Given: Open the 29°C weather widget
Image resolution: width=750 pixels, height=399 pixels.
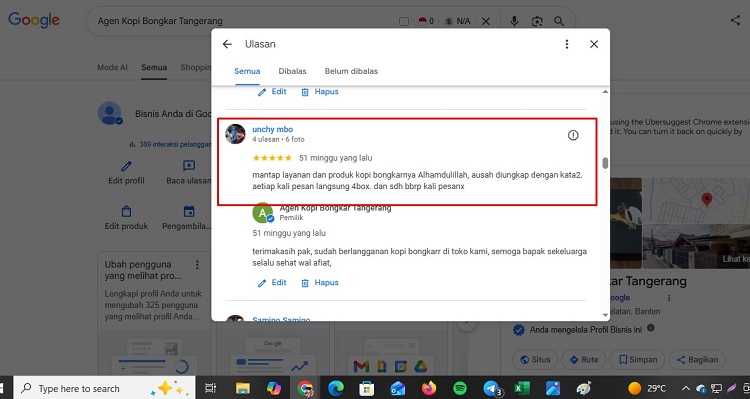Looking at the screenshot, I should [x=647, y=388].
